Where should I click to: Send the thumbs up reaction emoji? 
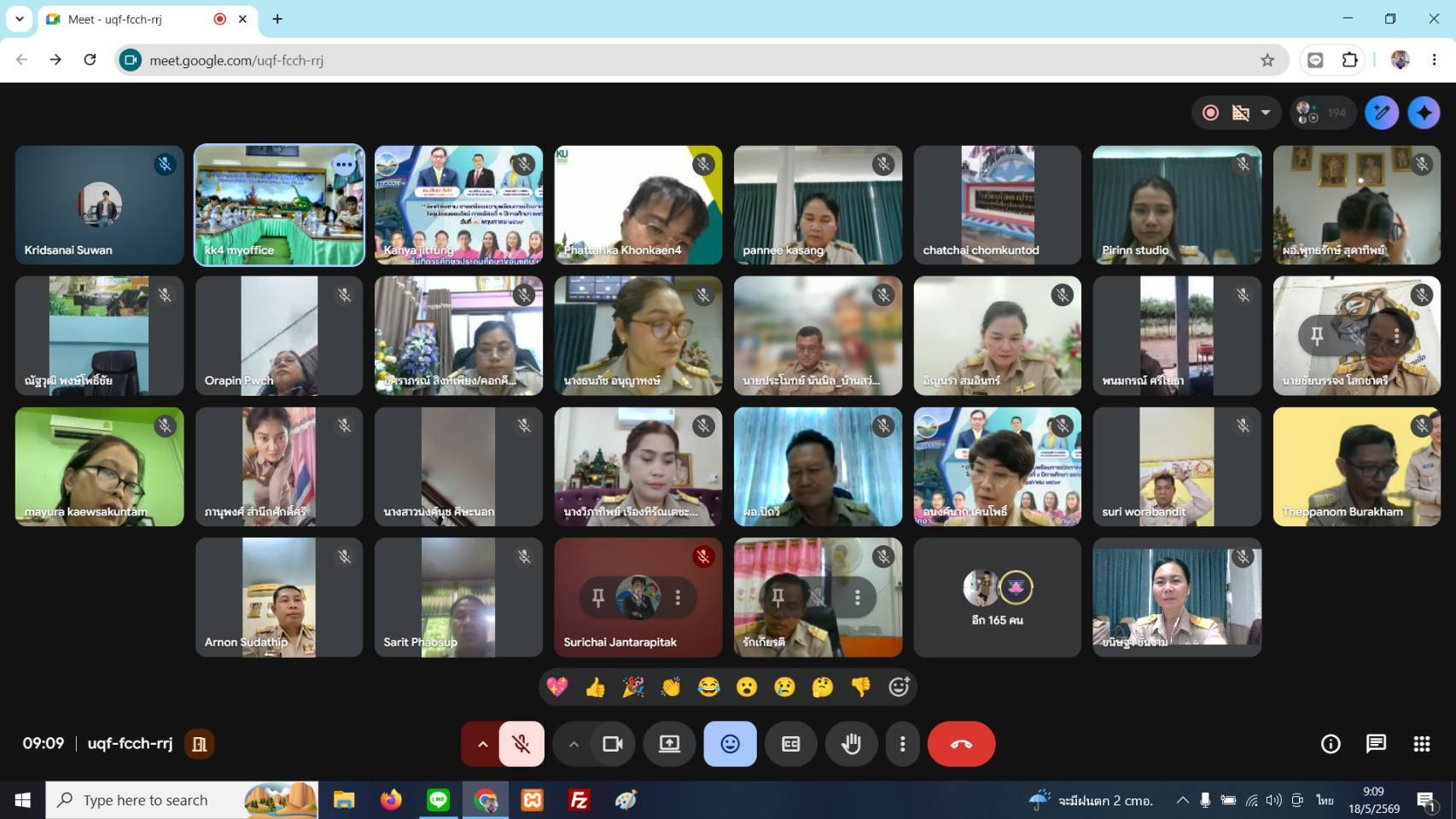pos(595,687)
